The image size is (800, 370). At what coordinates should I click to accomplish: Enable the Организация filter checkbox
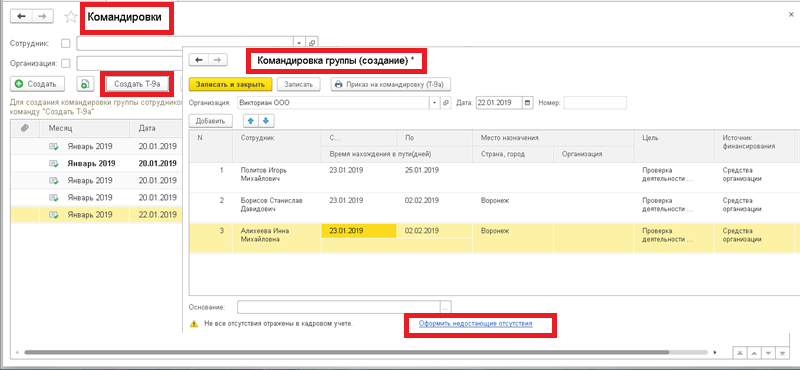(x=65, y=64)
